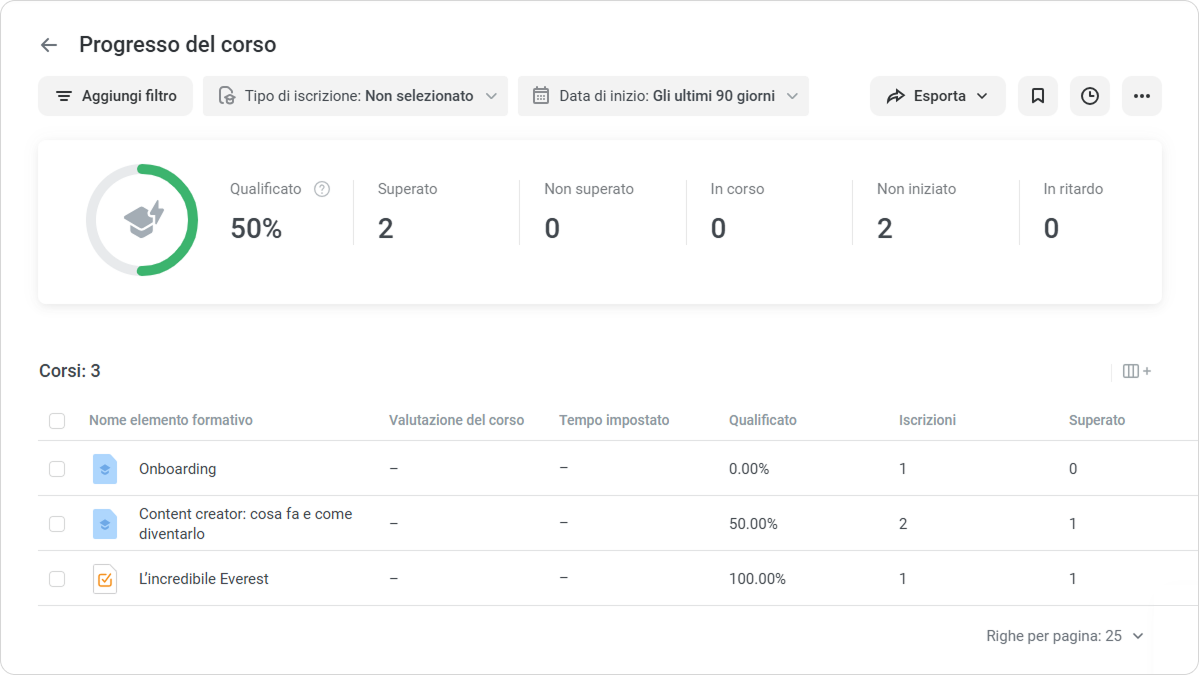Click the L'incredibile Everest quiz icon
Viewport: 1199px width, 675px height.
pyautogui.click(x=105, y=579)
